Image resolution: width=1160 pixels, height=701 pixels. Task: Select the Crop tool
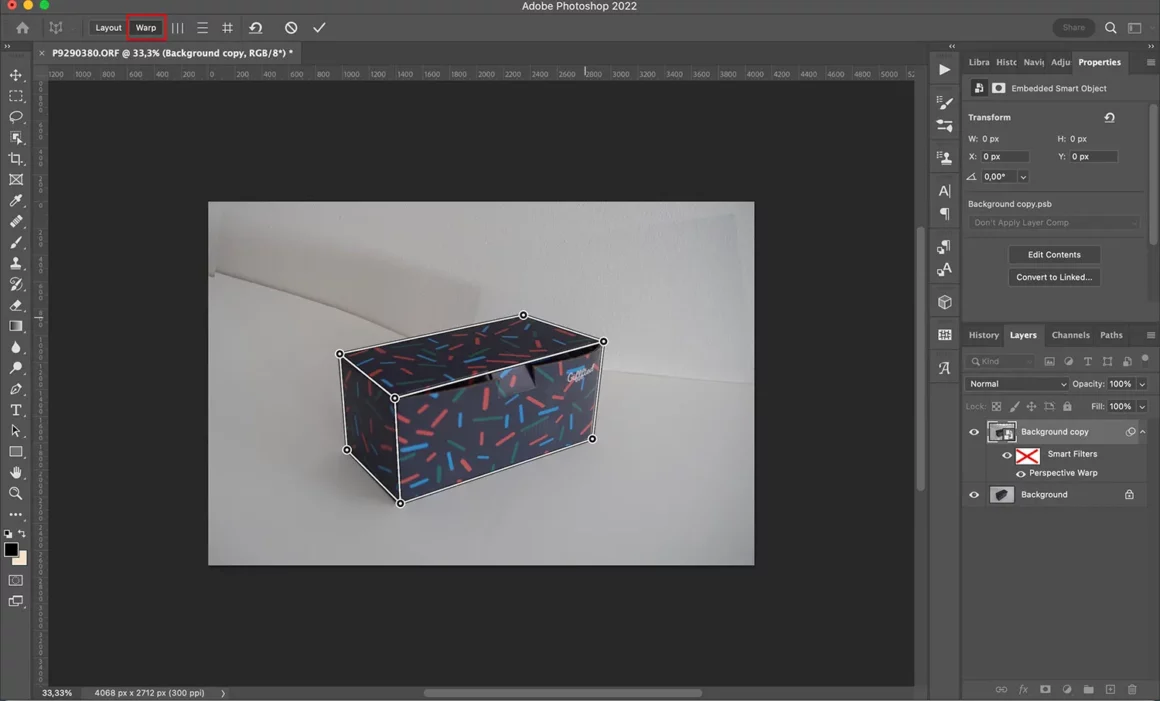coord(16,158)
